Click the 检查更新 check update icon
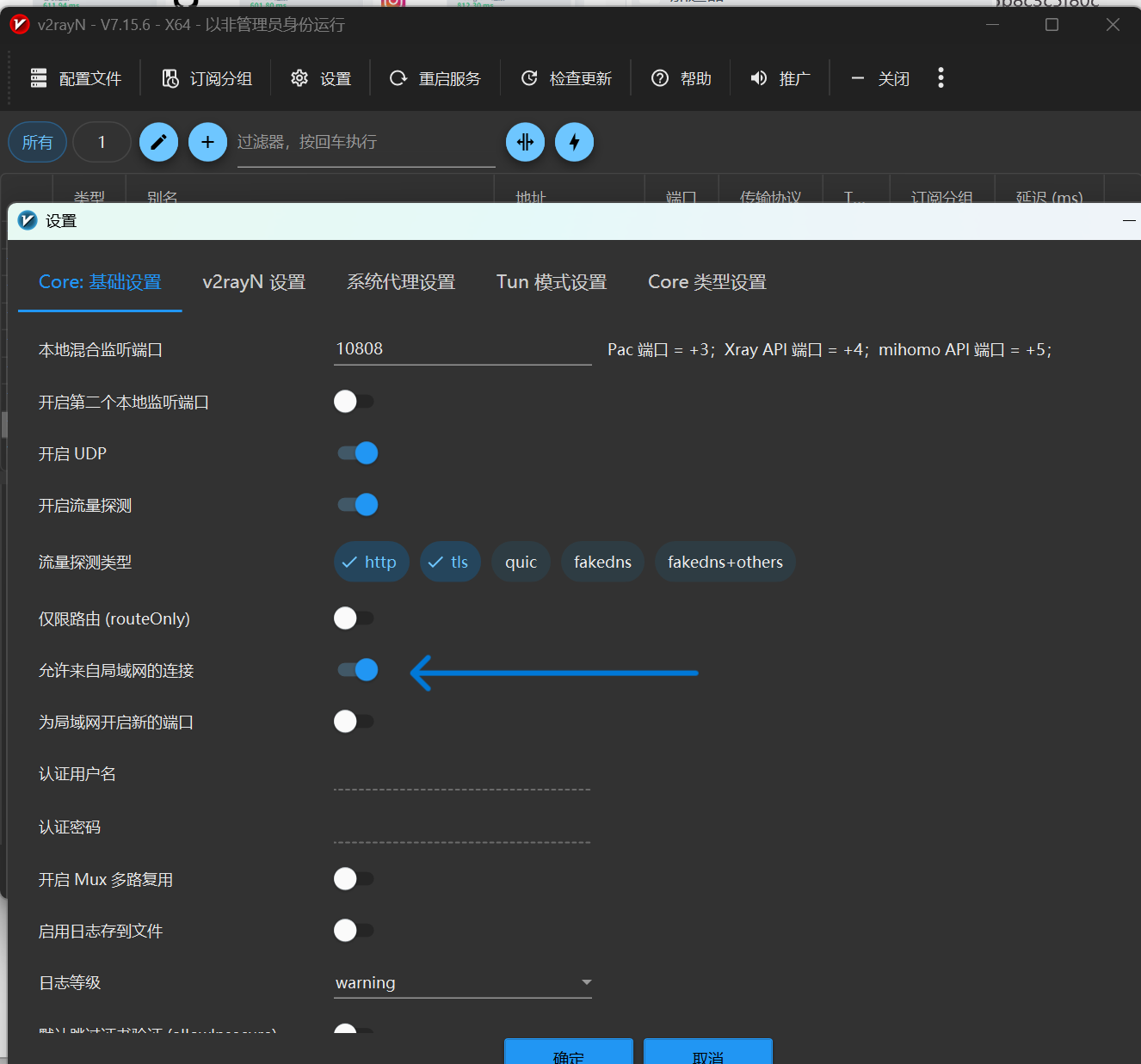 pos(529,78)
